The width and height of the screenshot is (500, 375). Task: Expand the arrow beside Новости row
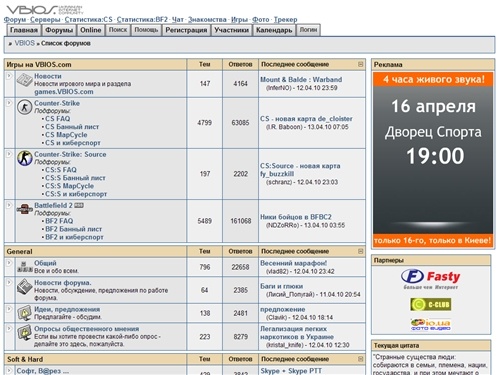click(9, 76)
